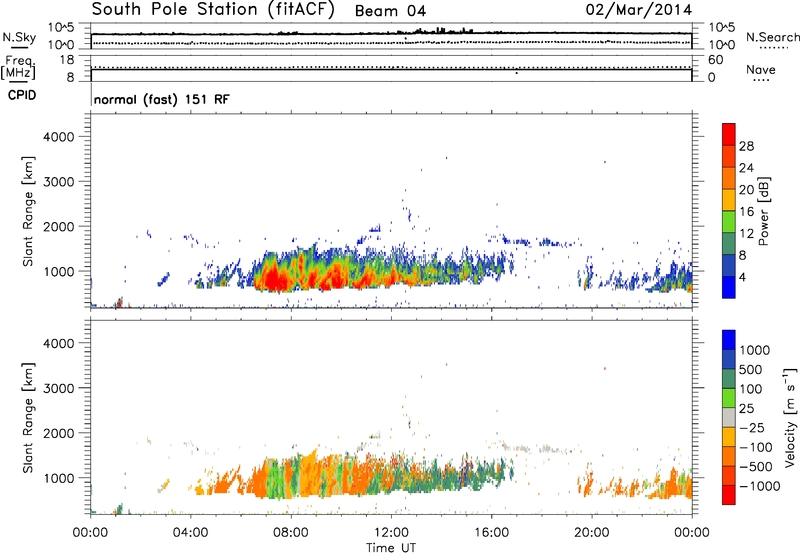Select the 'Beam 04' label

pos(390,11)
